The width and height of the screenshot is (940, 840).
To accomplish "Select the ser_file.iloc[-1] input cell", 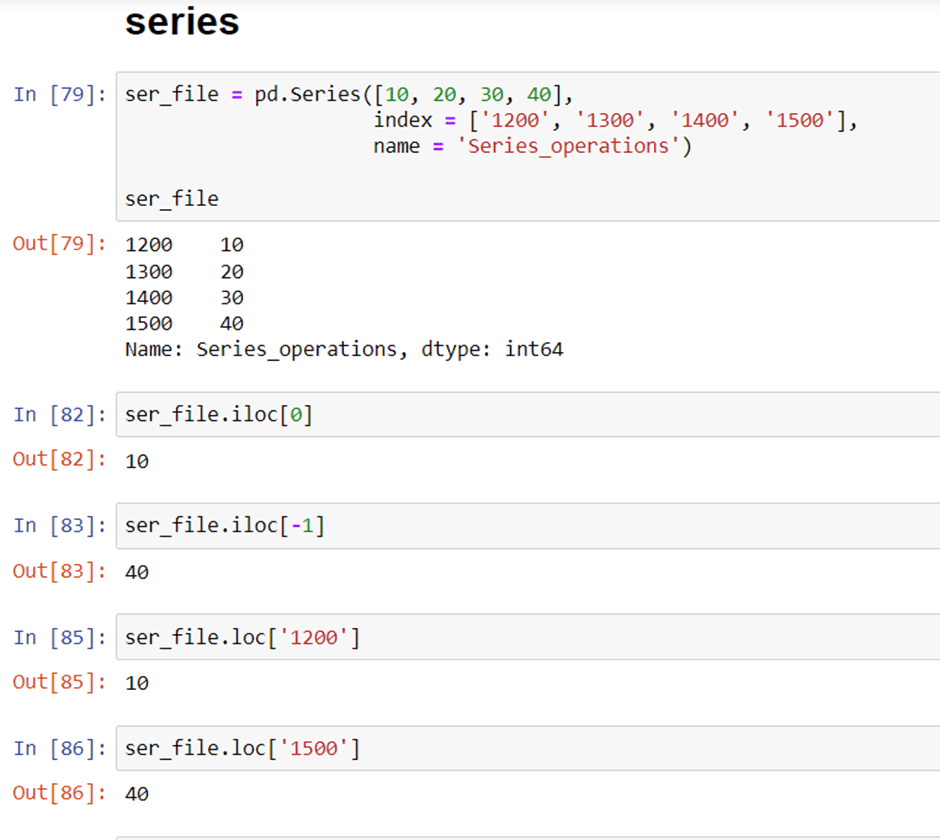I will [x=528, y=526].
